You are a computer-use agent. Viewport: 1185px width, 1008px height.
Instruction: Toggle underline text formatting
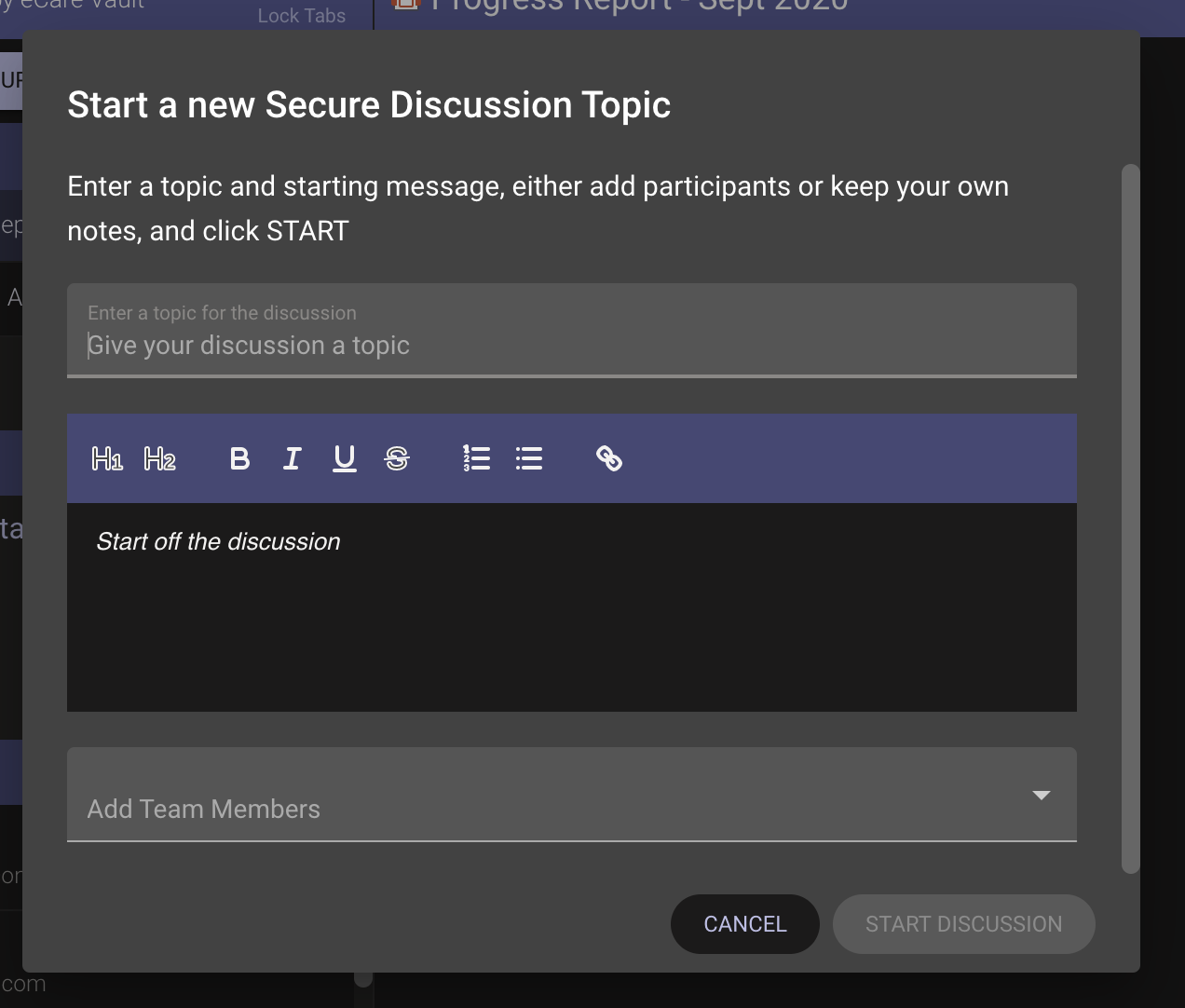[345, 458]
